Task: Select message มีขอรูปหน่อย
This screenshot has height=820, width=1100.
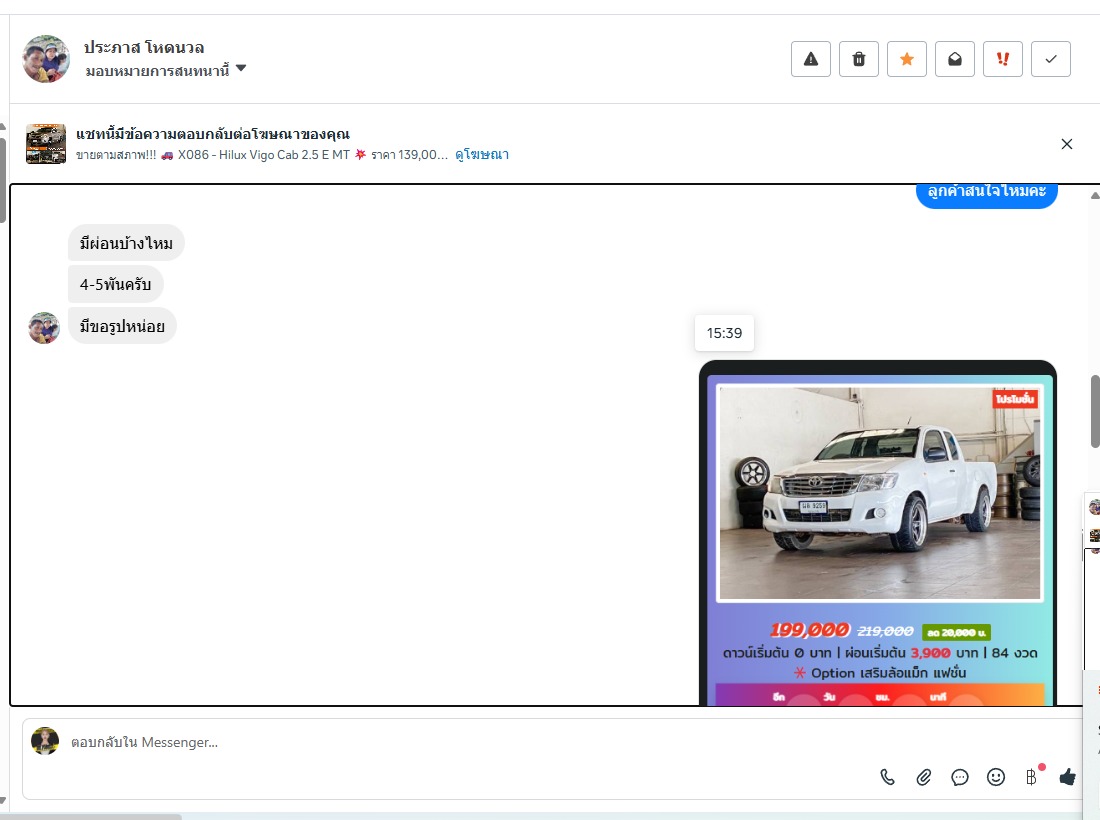Action: (x=122, y=326)
